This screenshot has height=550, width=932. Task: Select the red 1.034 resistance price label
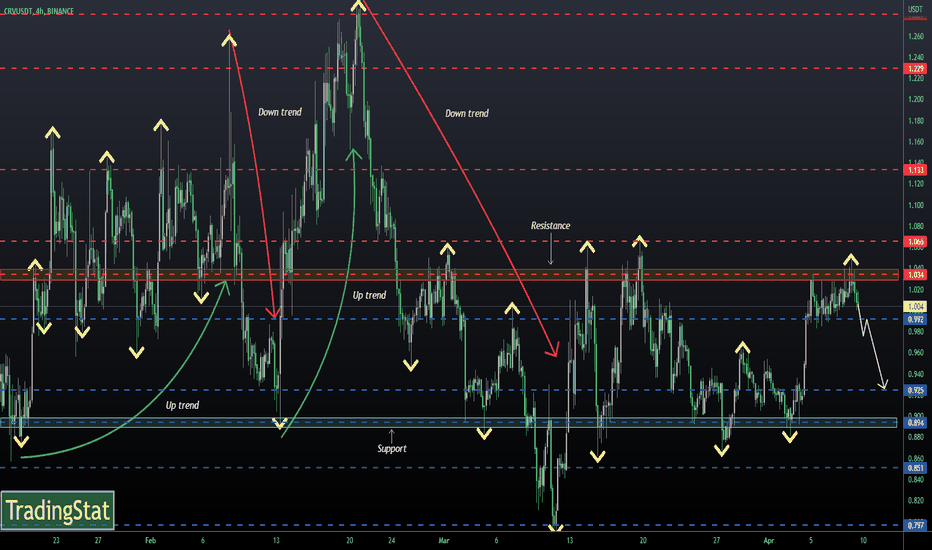(915, 275)
